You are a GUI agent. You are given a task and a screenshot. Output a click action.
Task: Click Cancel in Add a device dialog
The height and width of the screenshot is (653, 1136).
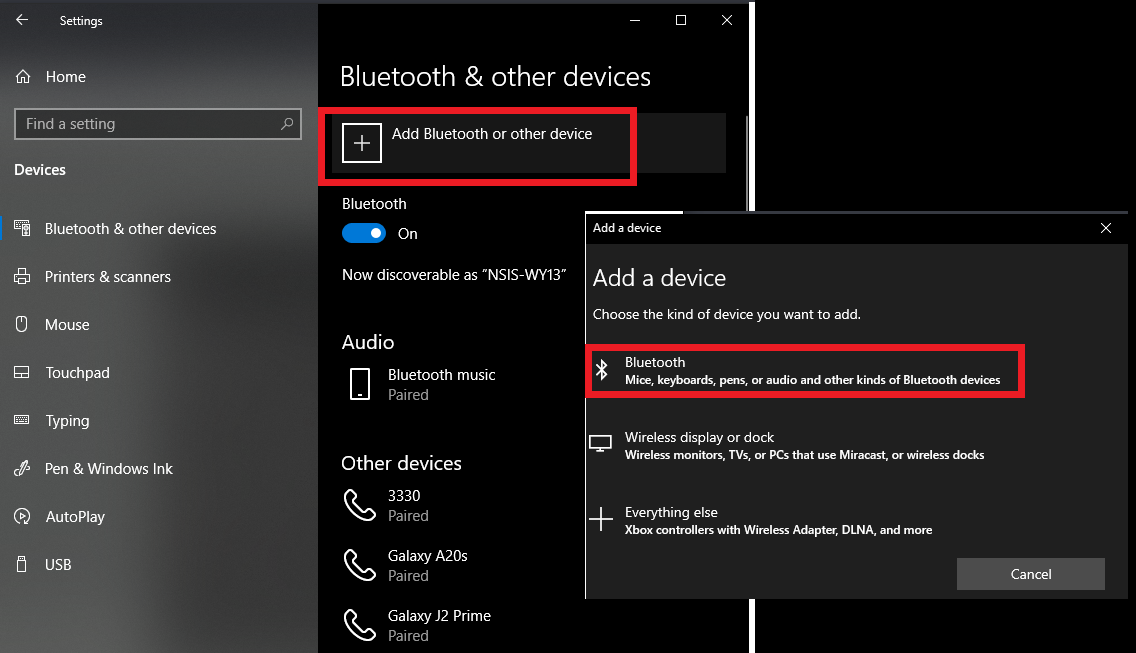[1030, 574]
